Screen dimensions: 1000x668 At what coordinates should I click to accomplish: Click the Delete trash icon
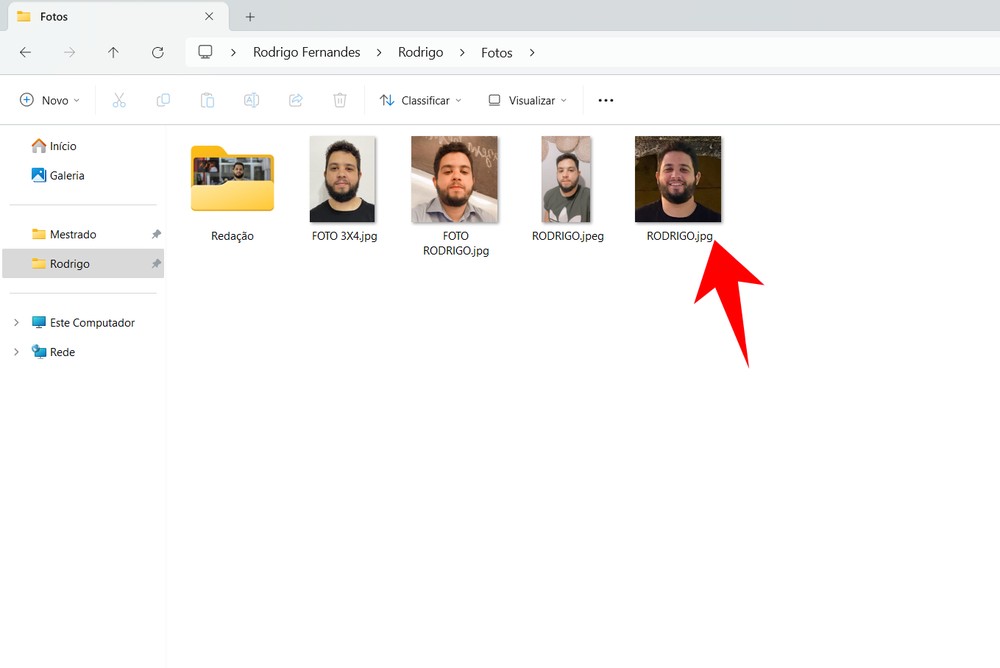tap(339, 100)
